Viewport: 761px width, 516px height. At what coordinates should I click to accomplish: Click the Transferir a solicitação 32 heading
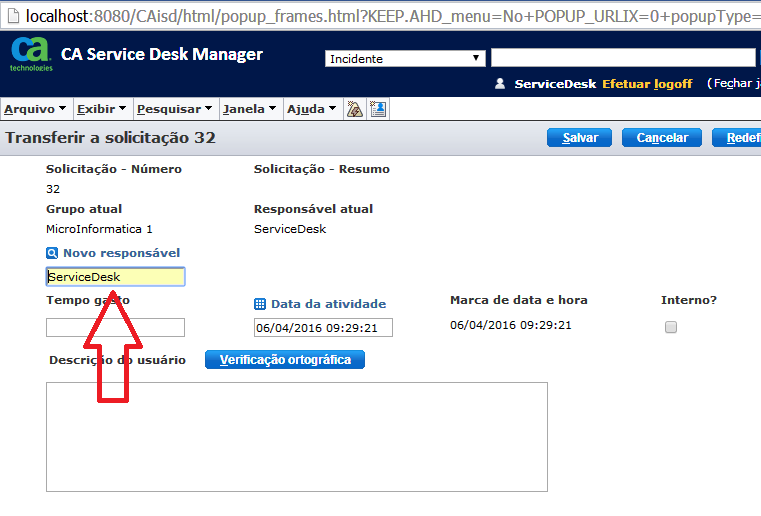(x=110, y=138)
